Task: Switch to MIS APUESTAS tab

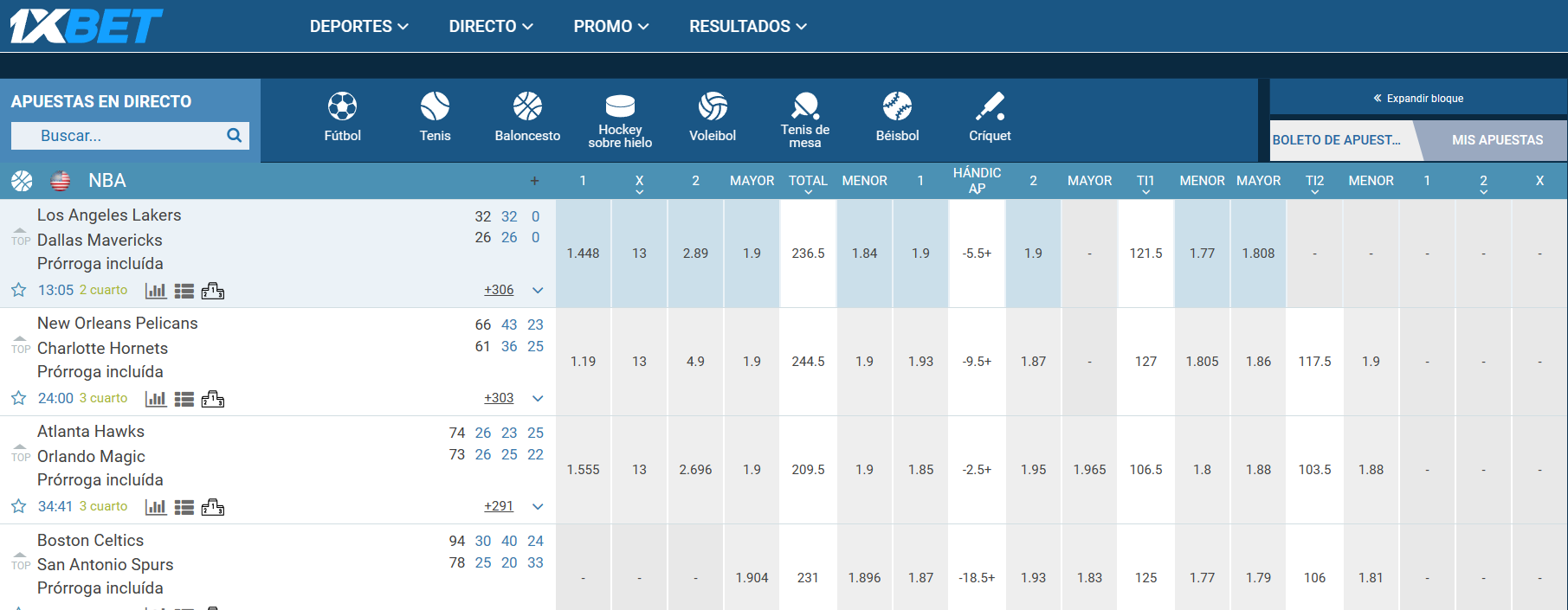Action: pos(1497,140)
